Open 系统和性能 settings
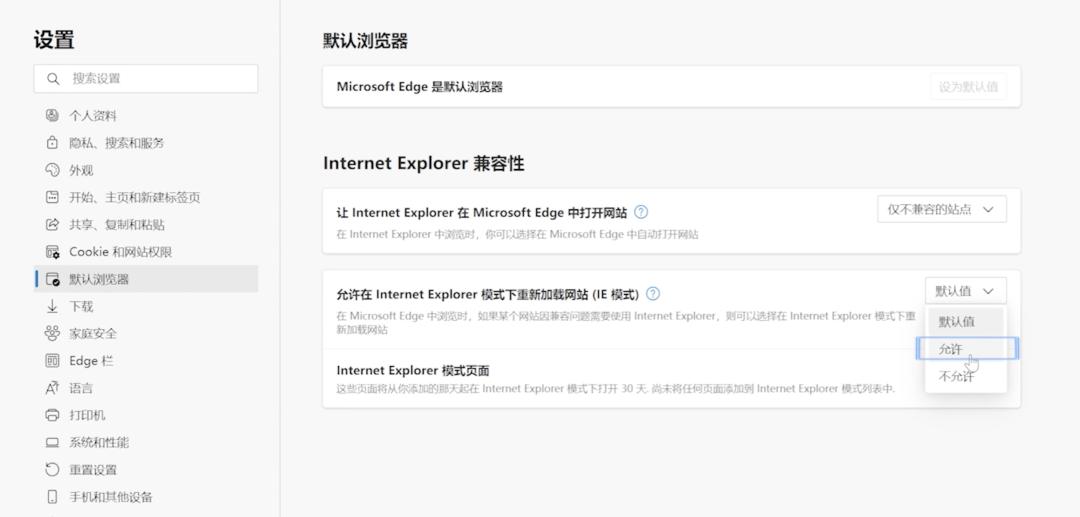The image size is (1080, 517). click(x=146, y=443)
